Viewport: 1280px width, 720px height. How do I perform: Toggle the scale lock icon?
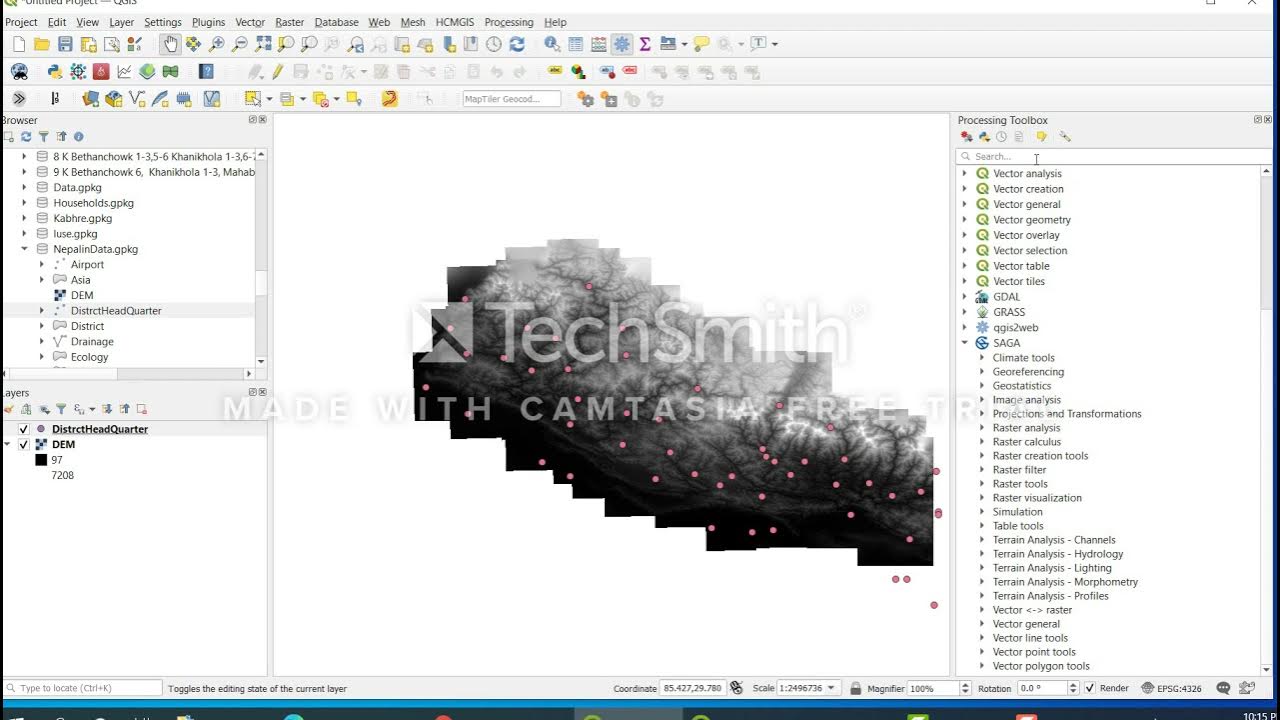coord(855,688)
